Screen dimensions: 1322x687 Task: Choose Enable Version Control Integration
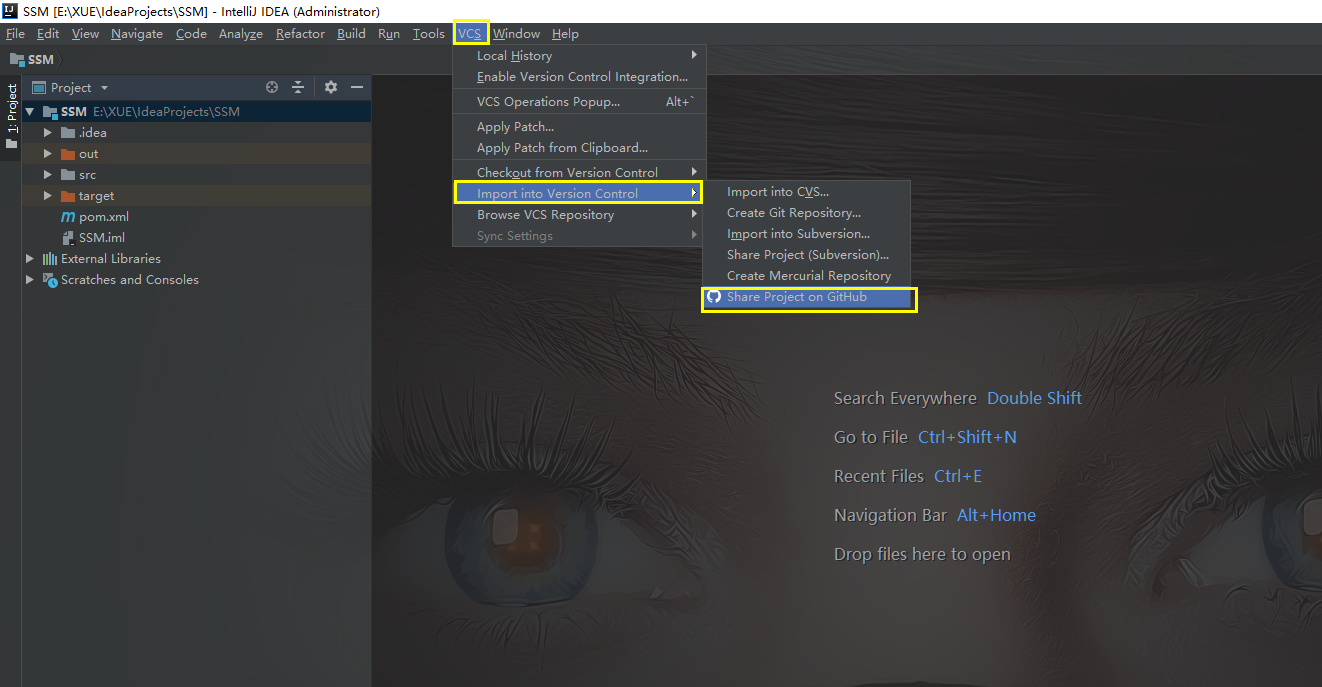pos(579,77)
